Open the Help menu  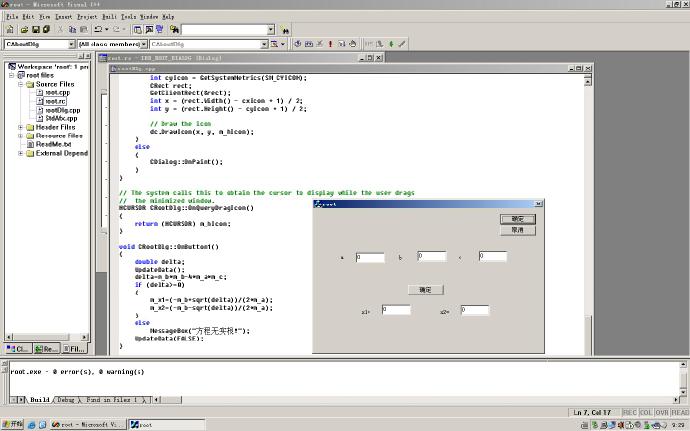[x=168, y=16]
